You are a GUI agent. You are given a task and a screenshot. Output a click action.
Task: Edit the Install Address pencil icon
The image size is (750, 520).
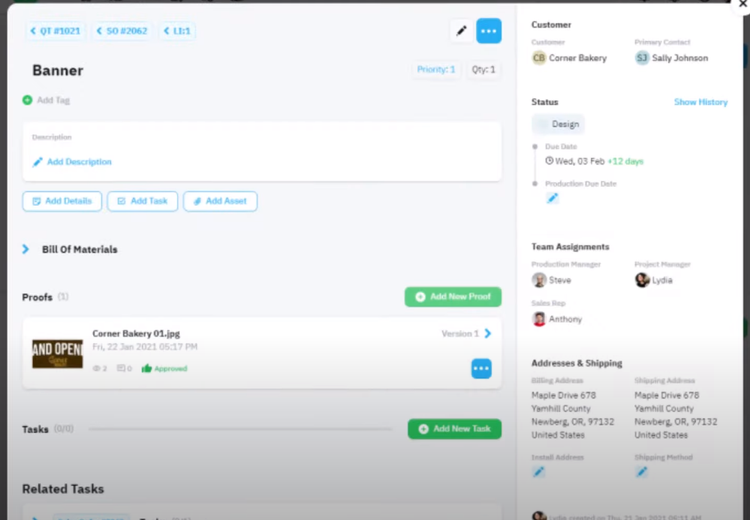point(539,471)
